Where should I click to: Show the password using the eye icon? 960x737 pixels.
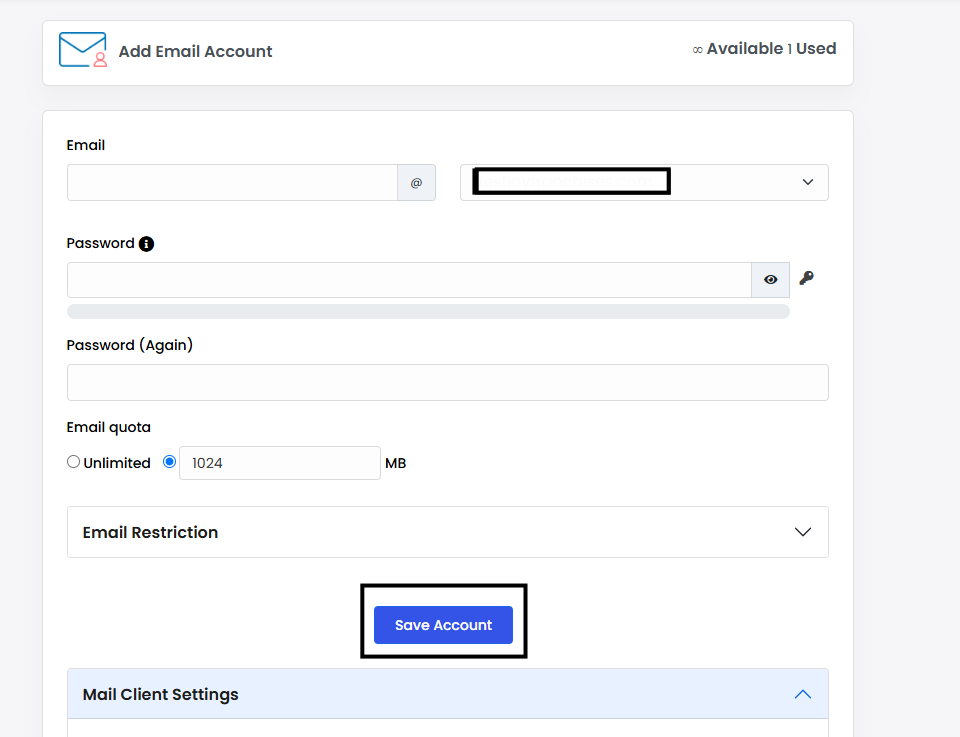(x=770, y=280)
